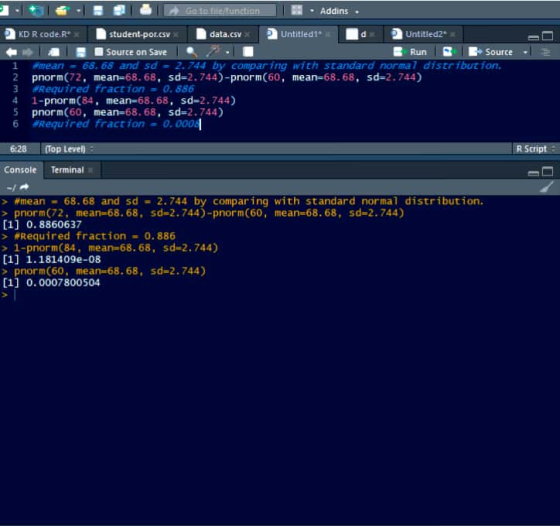This screenshot has width=560, height=526.
Task: Close the student-por.csv tab
Action: click(x=176, y=35)
